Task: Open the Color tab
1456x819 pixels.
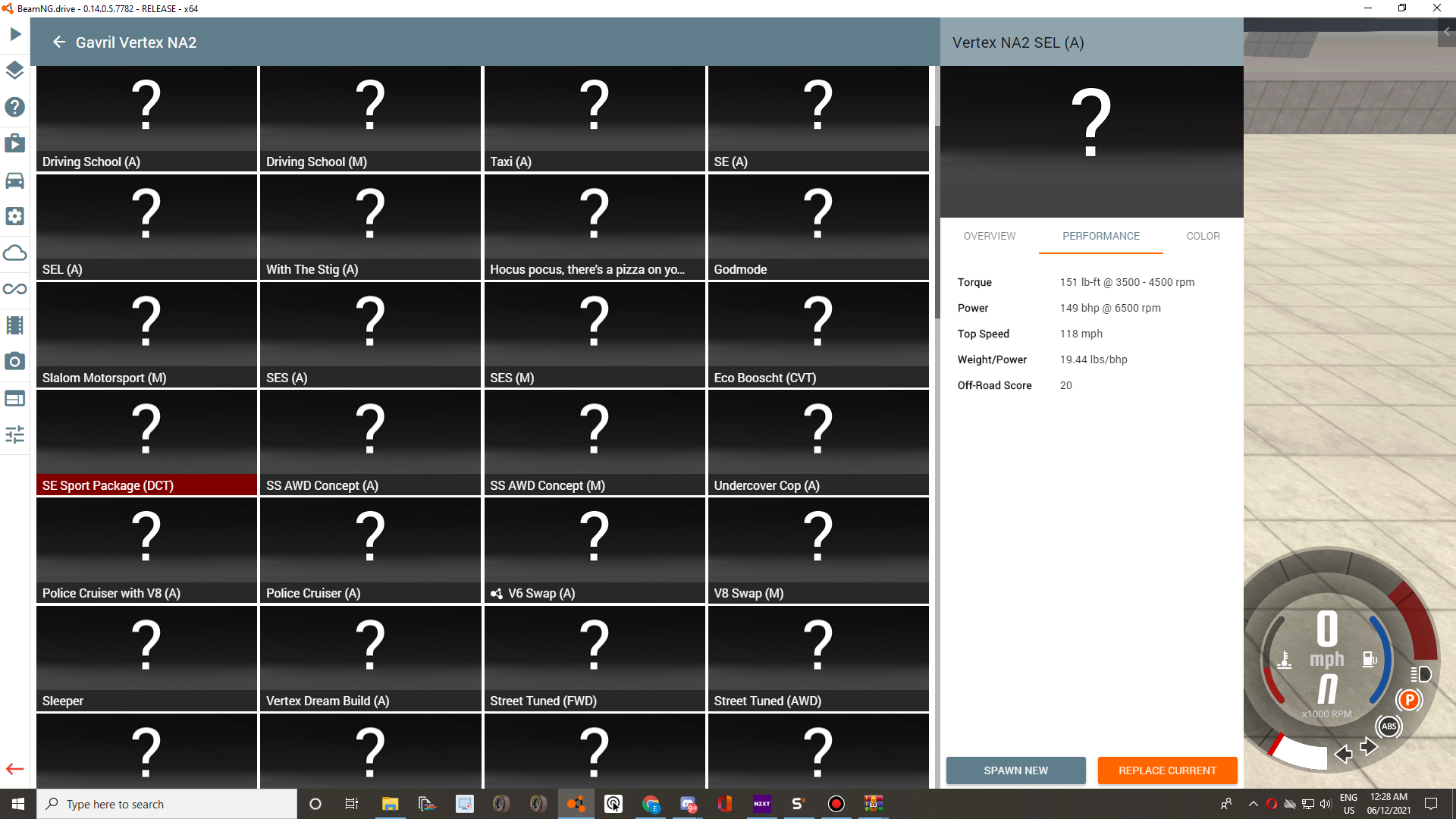Action: coord(1203,236)
